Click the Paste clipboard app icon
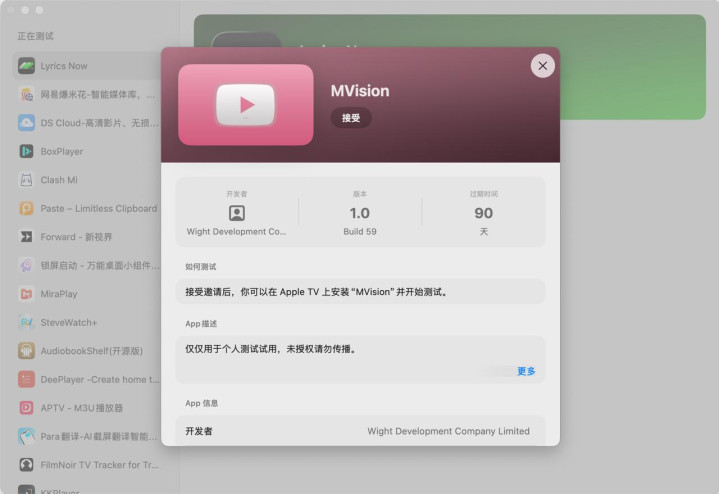This screenshot has width=719, height=494. pyautogui.click(x=26, y=208)
